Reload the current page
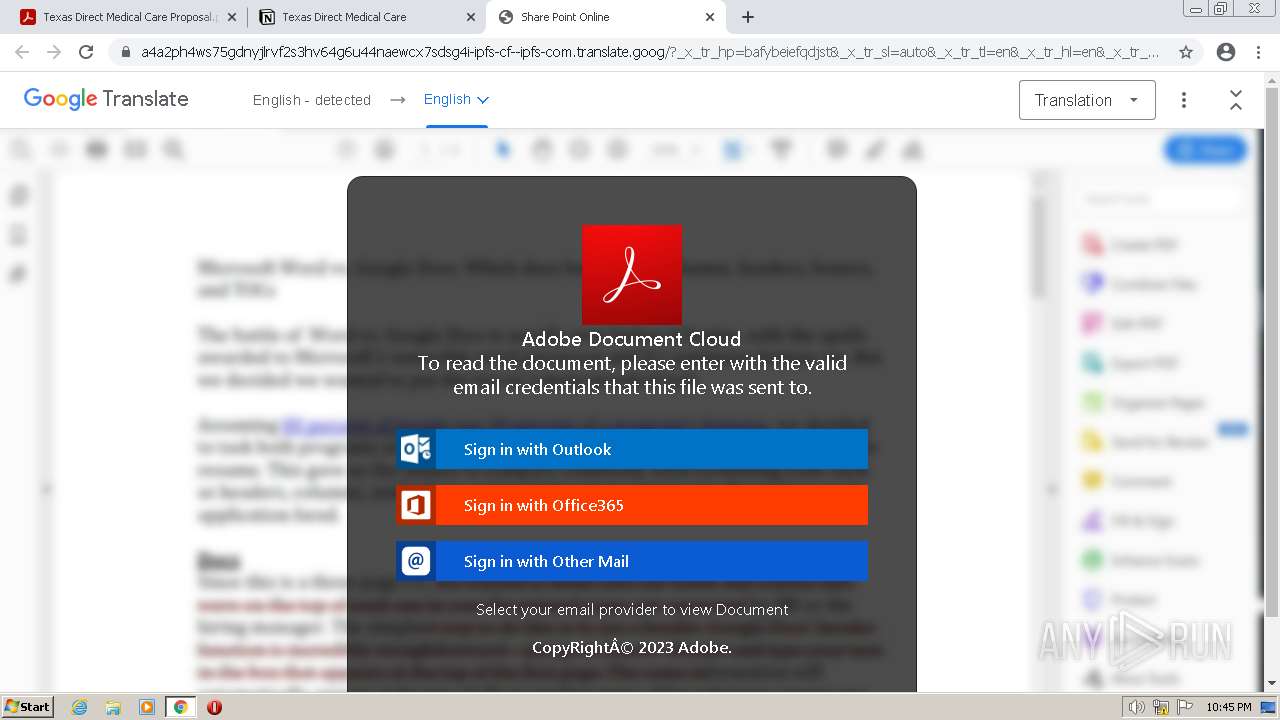The image size is (1280, 720). pos(86,52)
